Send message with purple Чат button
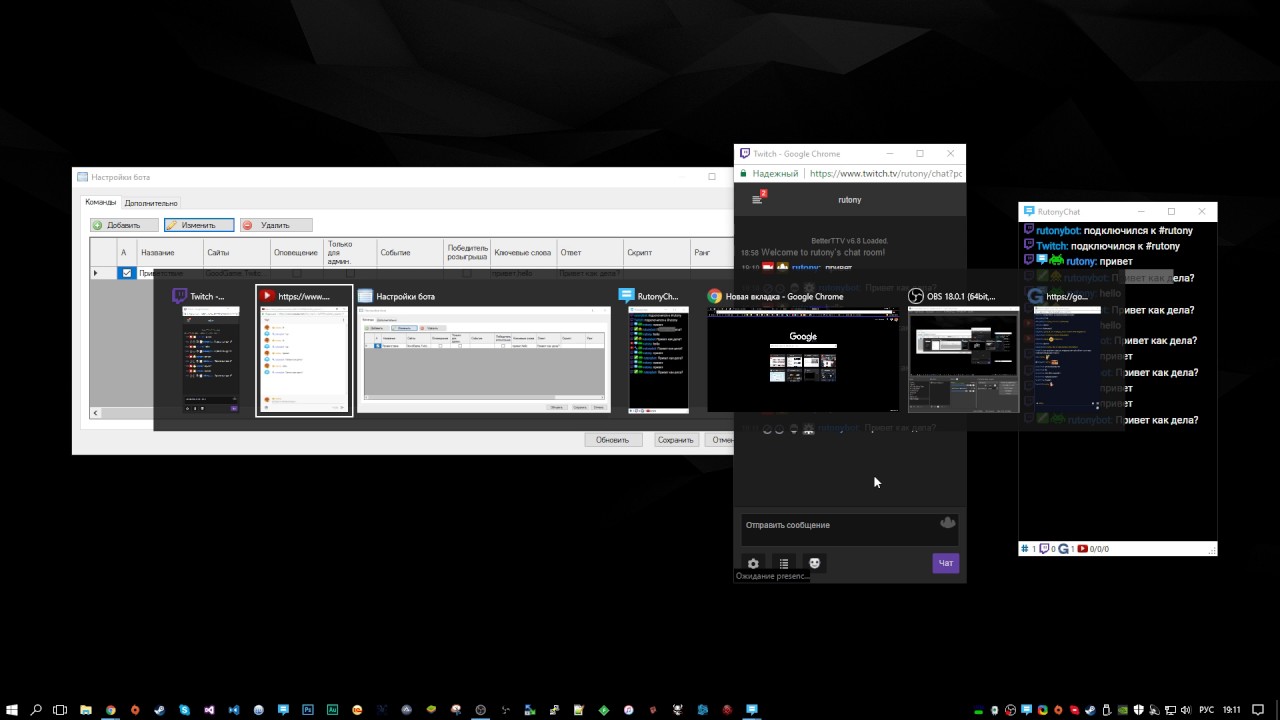This screenshot has width=1280, height=720. (x=945, y=563)
